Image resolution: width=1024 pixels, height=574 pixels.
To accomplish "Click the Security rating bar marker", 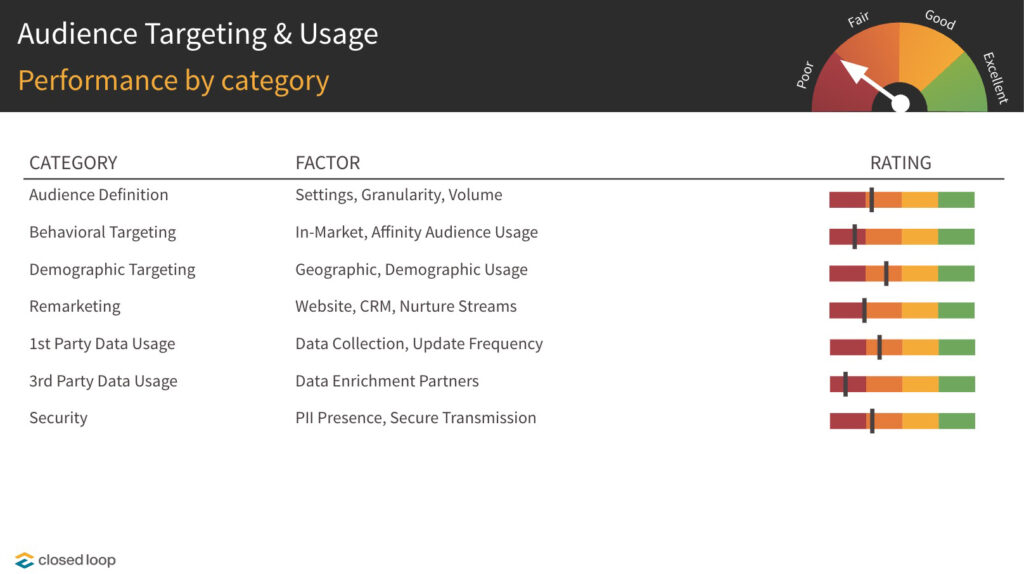I will pyautogui.click(x=872, y=421).
